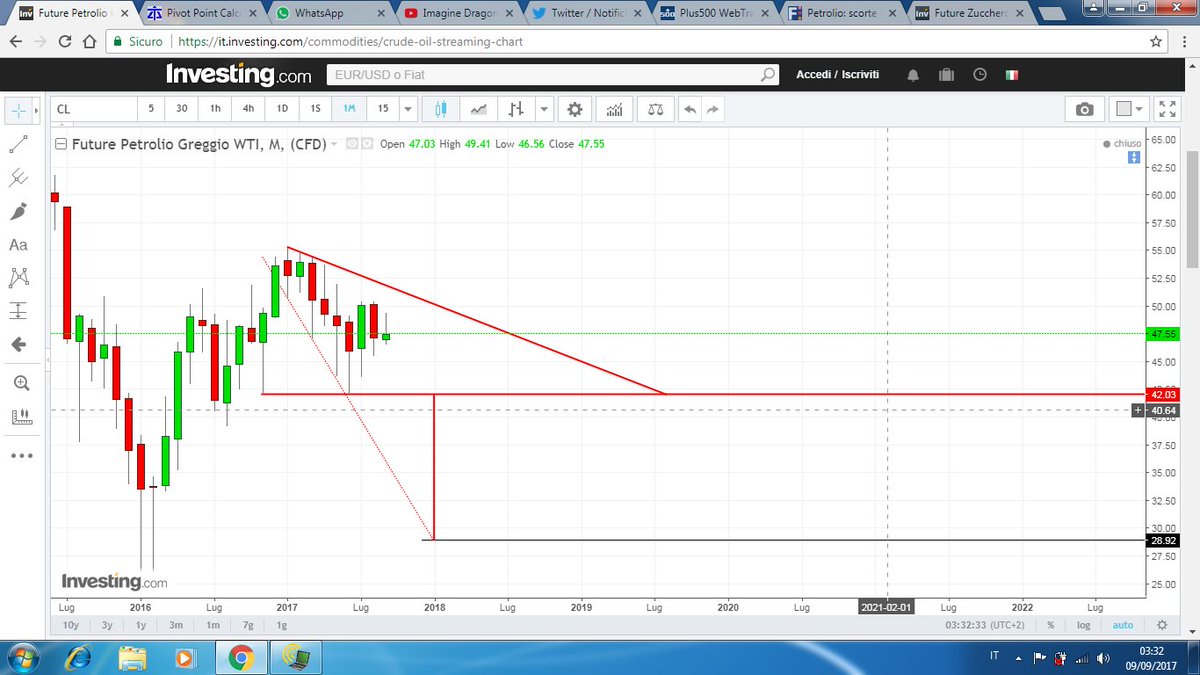Screen dimensions: 1200x675
Task: Expand the time interval dropdown
Action: pyautogui.click(x=408, y=109)
